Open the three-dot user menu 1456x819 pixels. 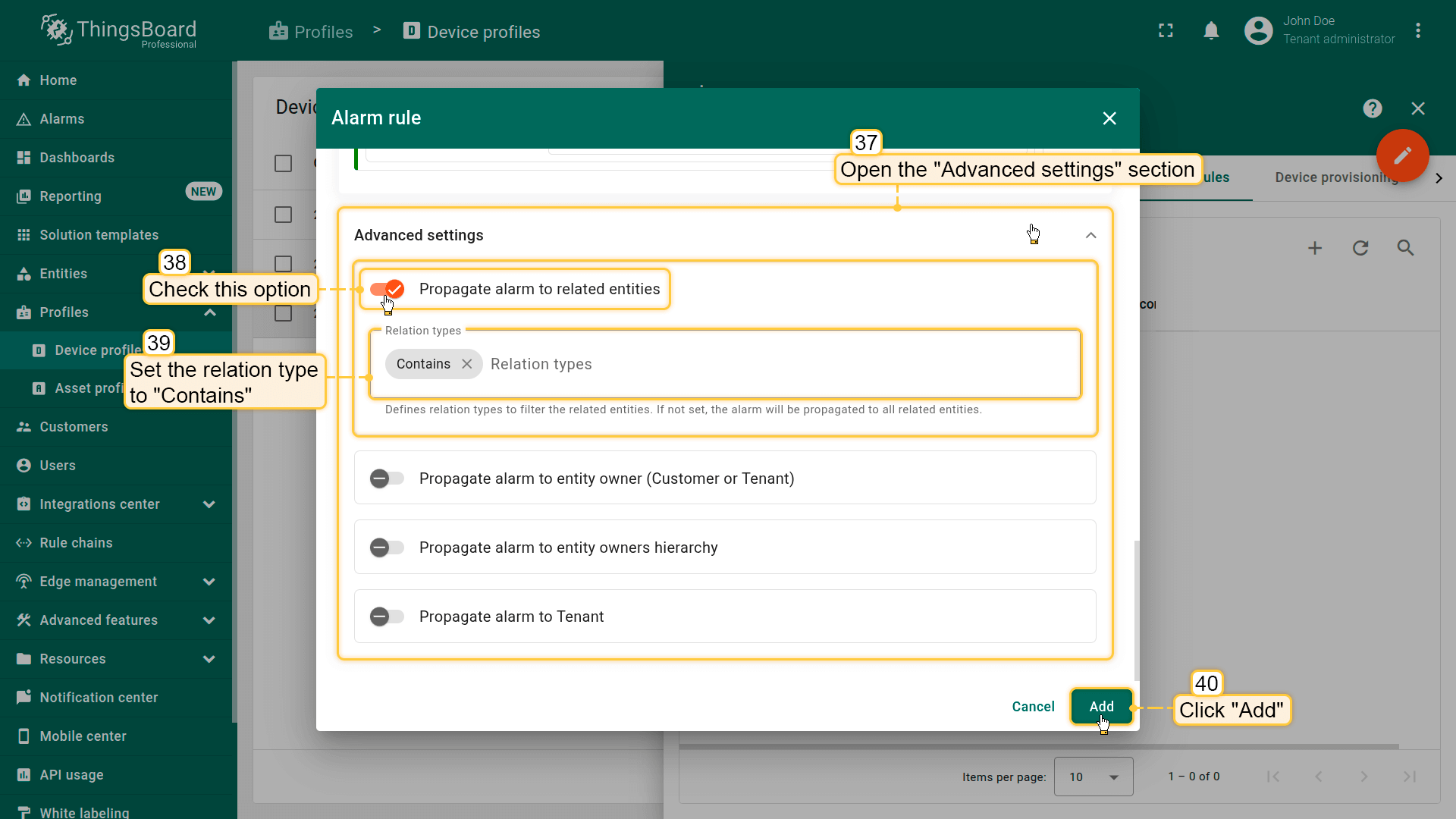[x=1418, y=31]
